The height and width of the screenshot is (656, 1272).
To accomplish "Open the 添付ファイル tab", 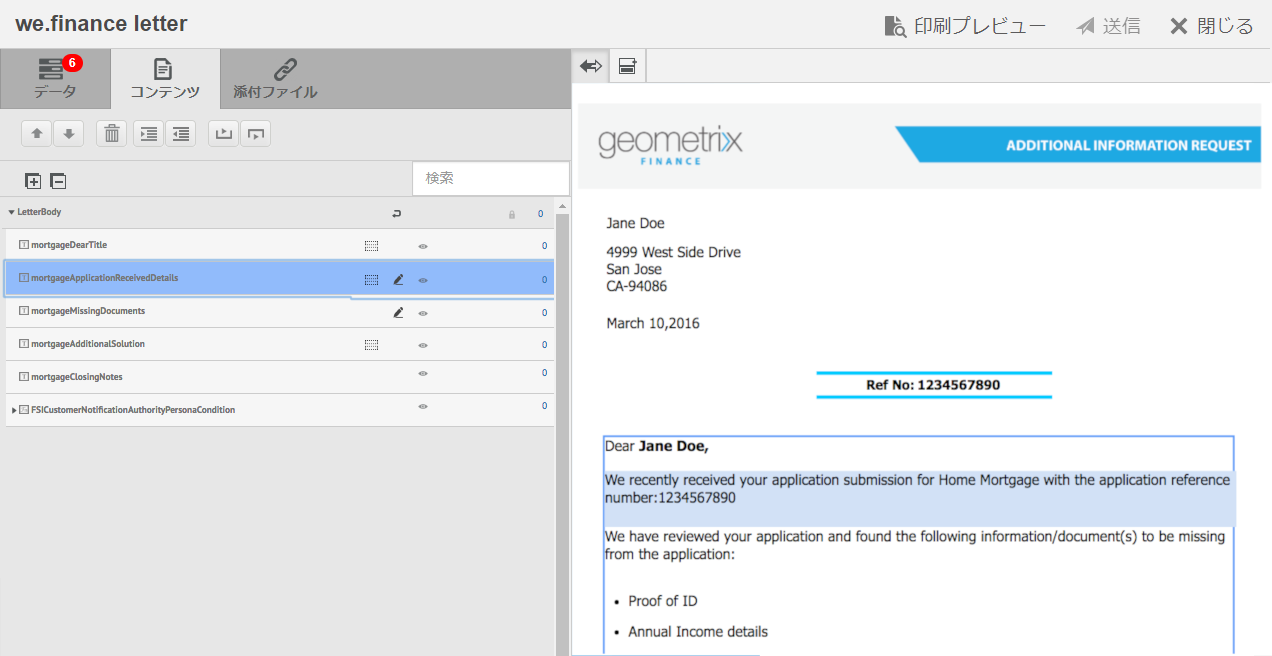I will pyautogui.click(x=275, y=79).
